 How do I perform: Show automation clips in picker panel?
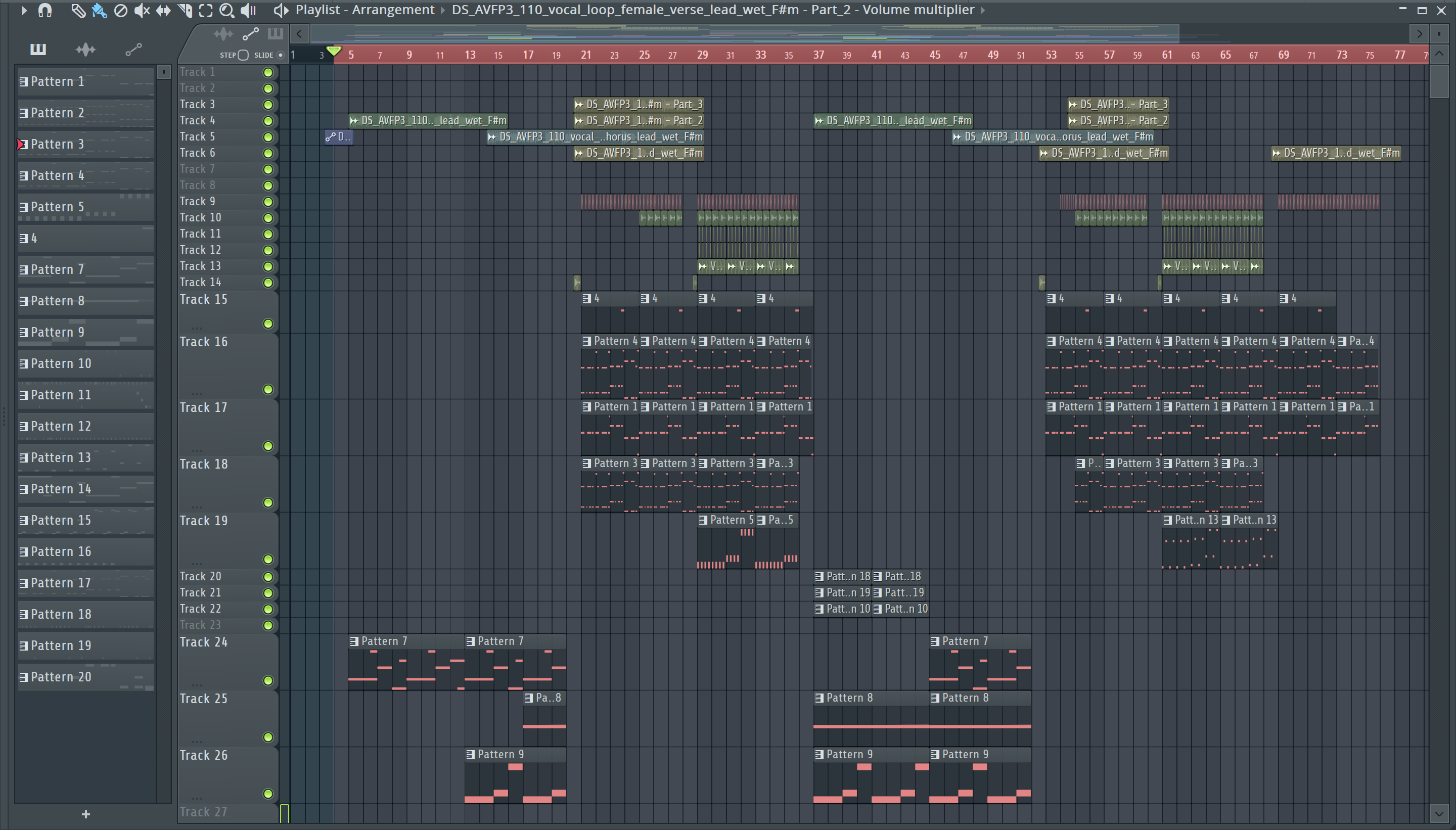click(x=133, y=50)
